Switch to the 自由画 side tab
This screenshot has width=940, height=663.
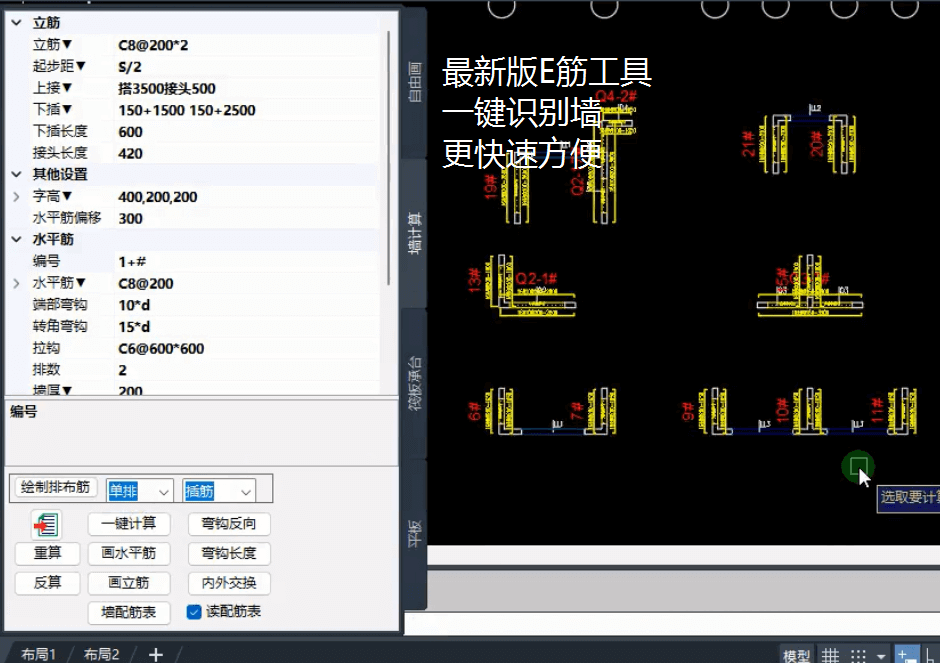(415, 85)
